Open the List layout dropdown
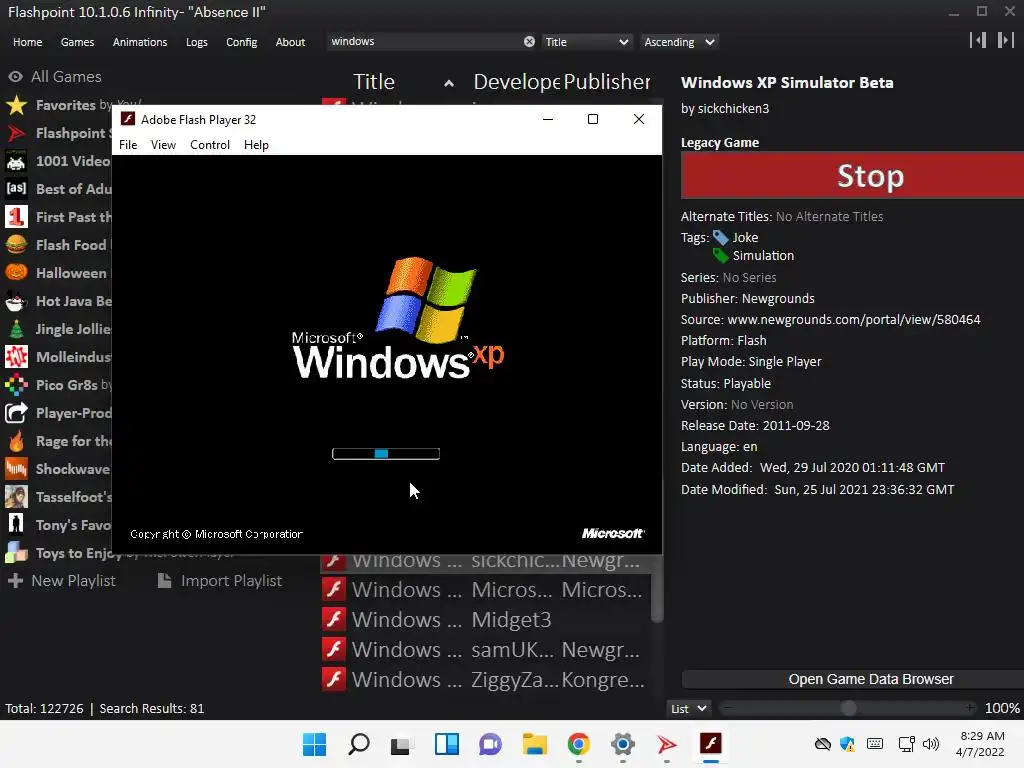1024x768 pixels. coord(688,709)
